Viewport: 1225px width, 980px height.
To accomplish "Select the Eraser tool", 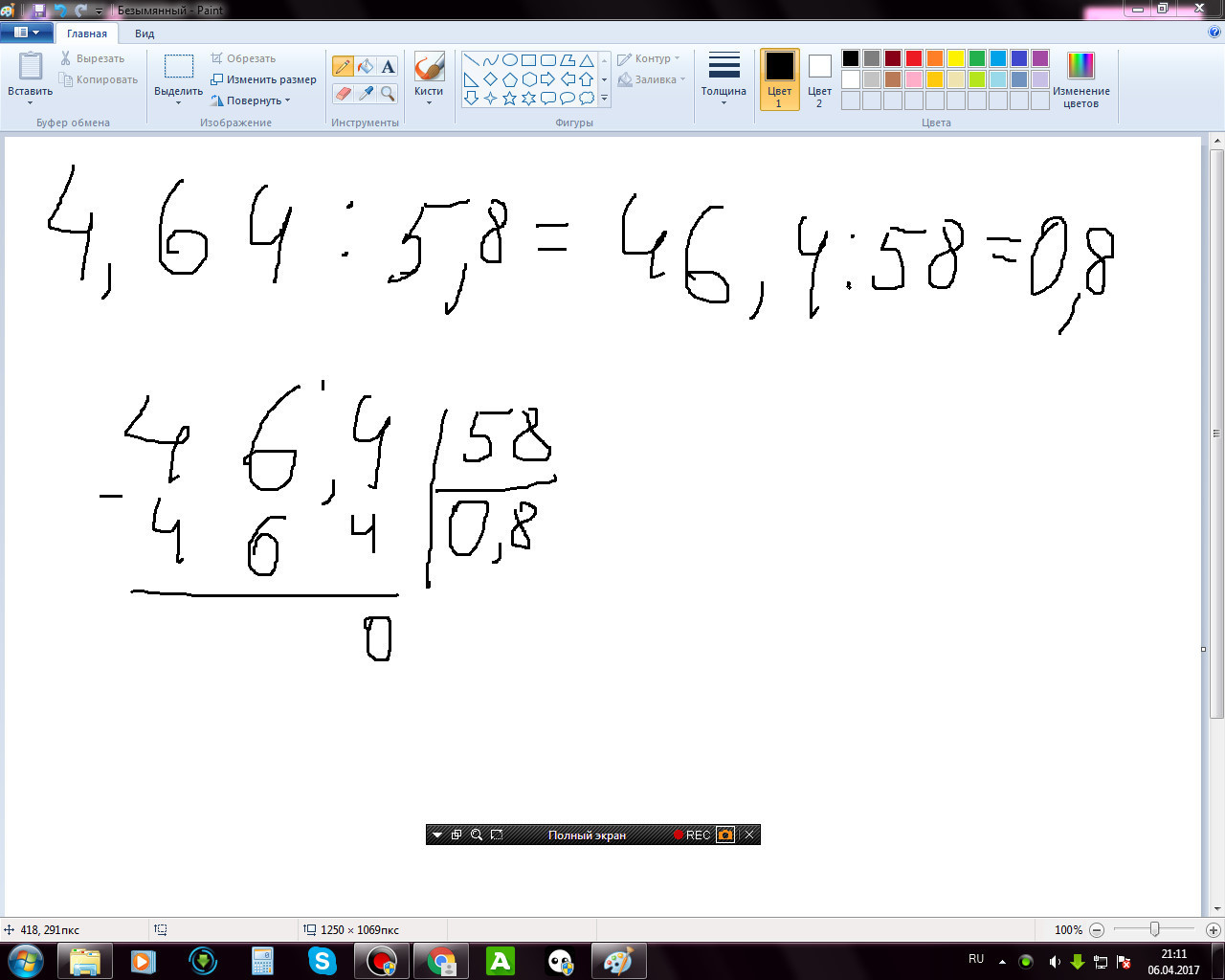I will (x=343, y=93).
